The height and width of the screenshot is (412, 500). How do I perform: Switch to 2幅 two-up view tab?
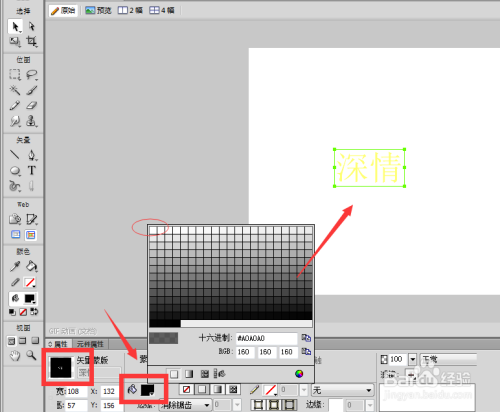130,10
